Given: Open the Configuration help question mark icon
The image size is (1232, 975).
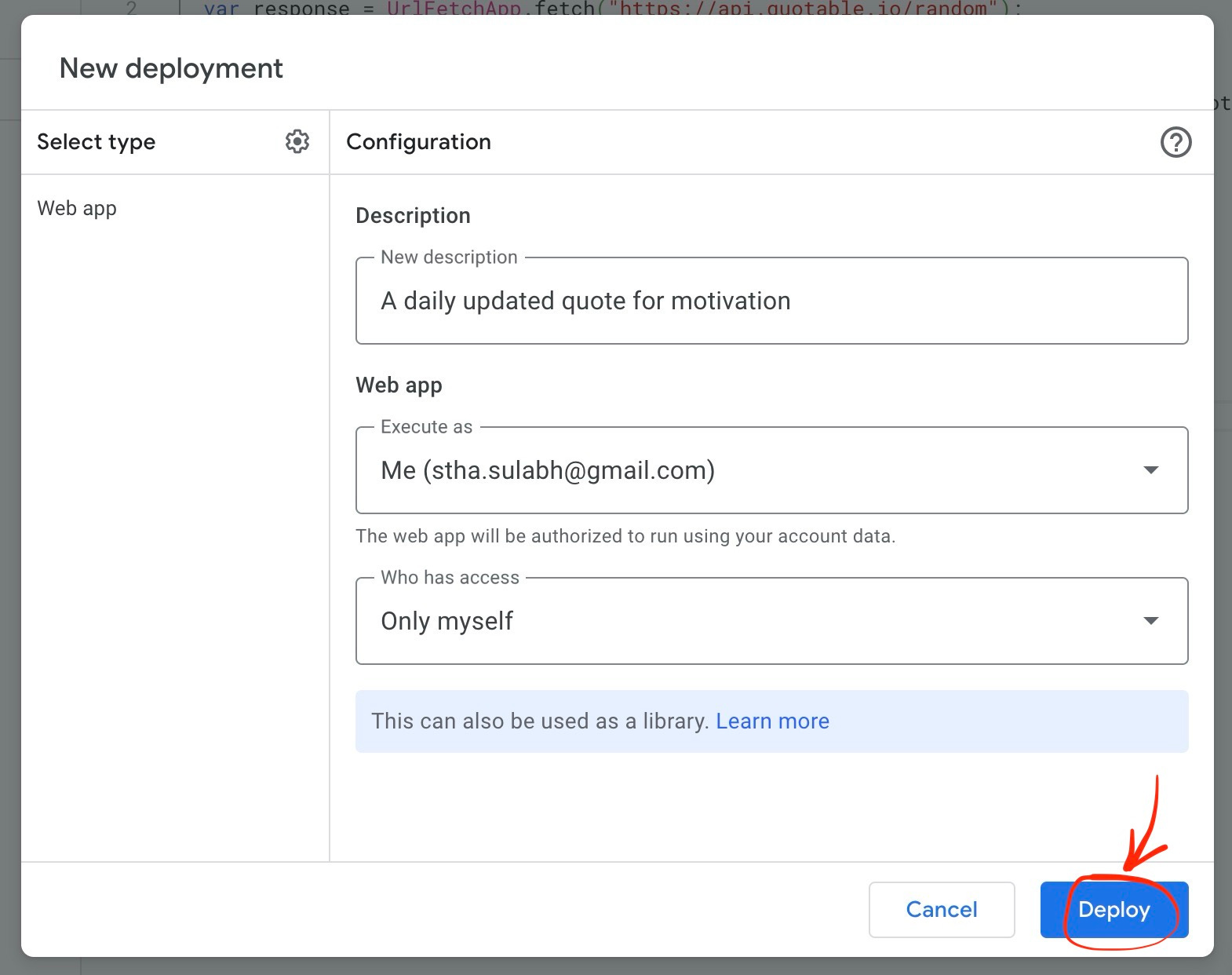Looking at the screenshot, I should tap(1176, 142).
